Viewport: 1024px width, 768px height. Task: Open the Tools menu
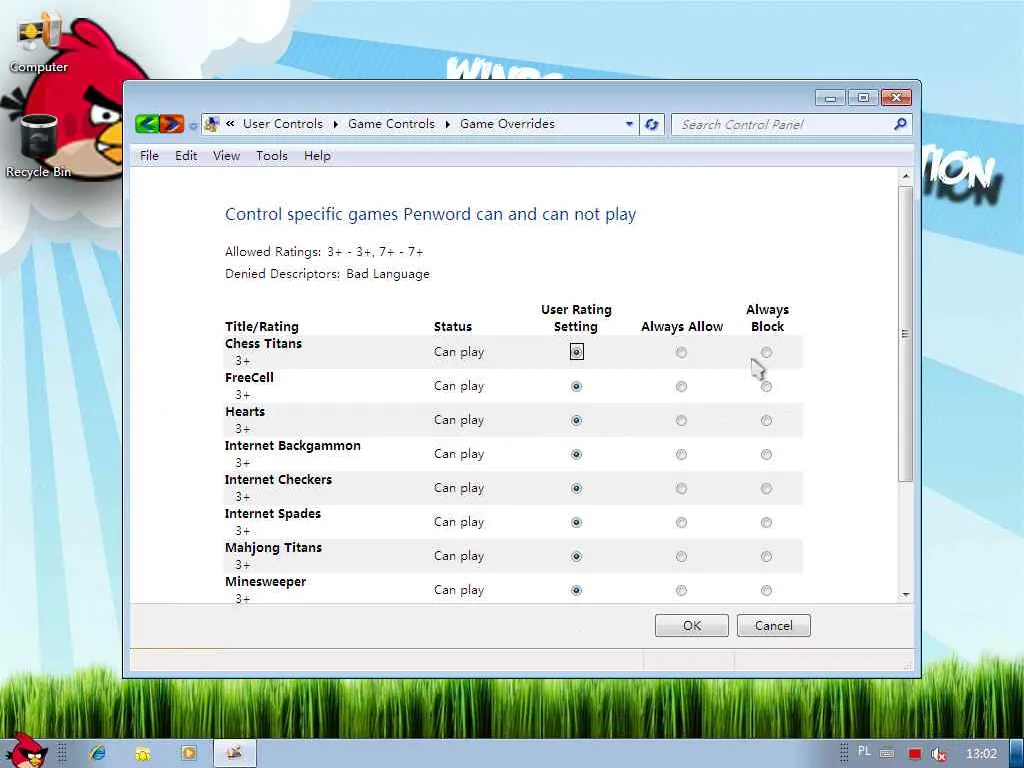click(272, 155)
